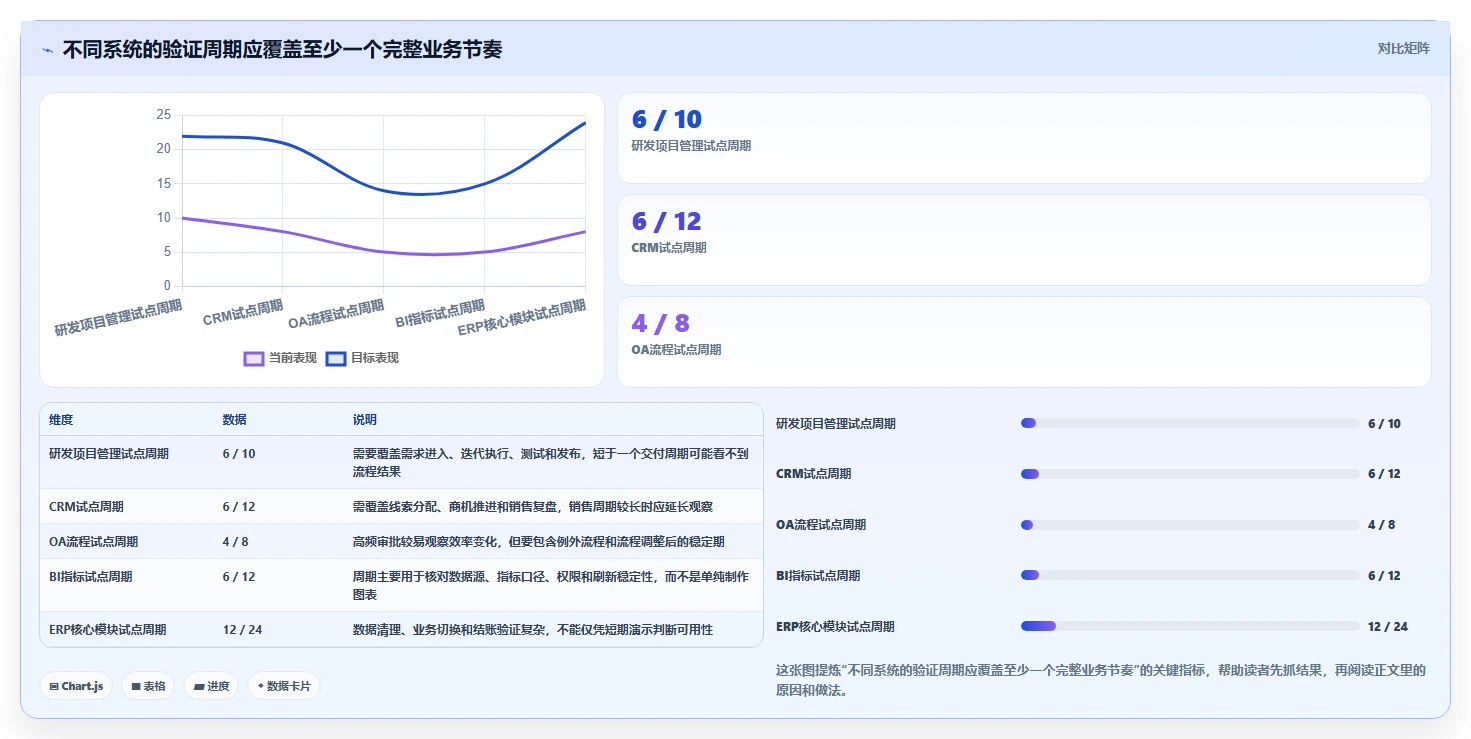1471x739 pixels.
Task: Click the OA流程试点周期 chart axis label
Action: click(x=336, y=314)
